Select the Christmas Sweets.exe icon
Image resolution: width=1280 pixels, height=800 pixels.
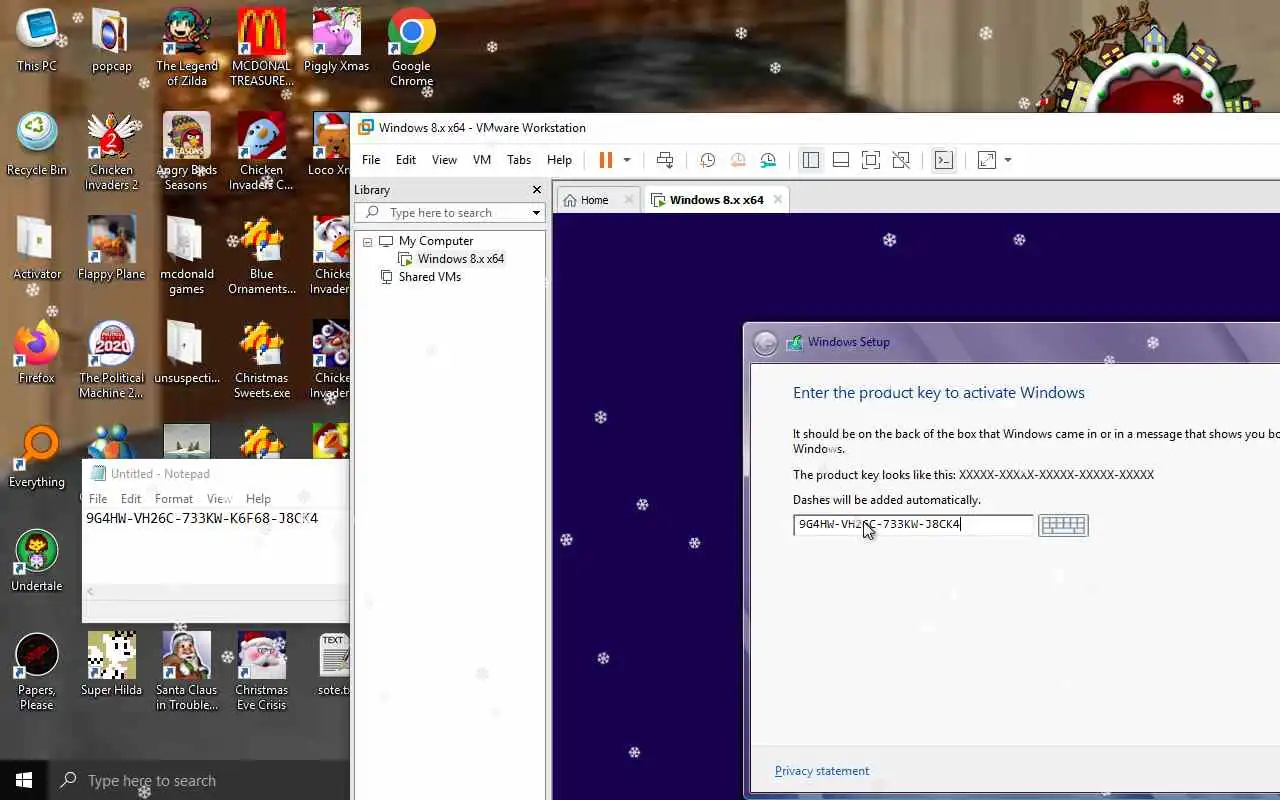coord(261,360)
